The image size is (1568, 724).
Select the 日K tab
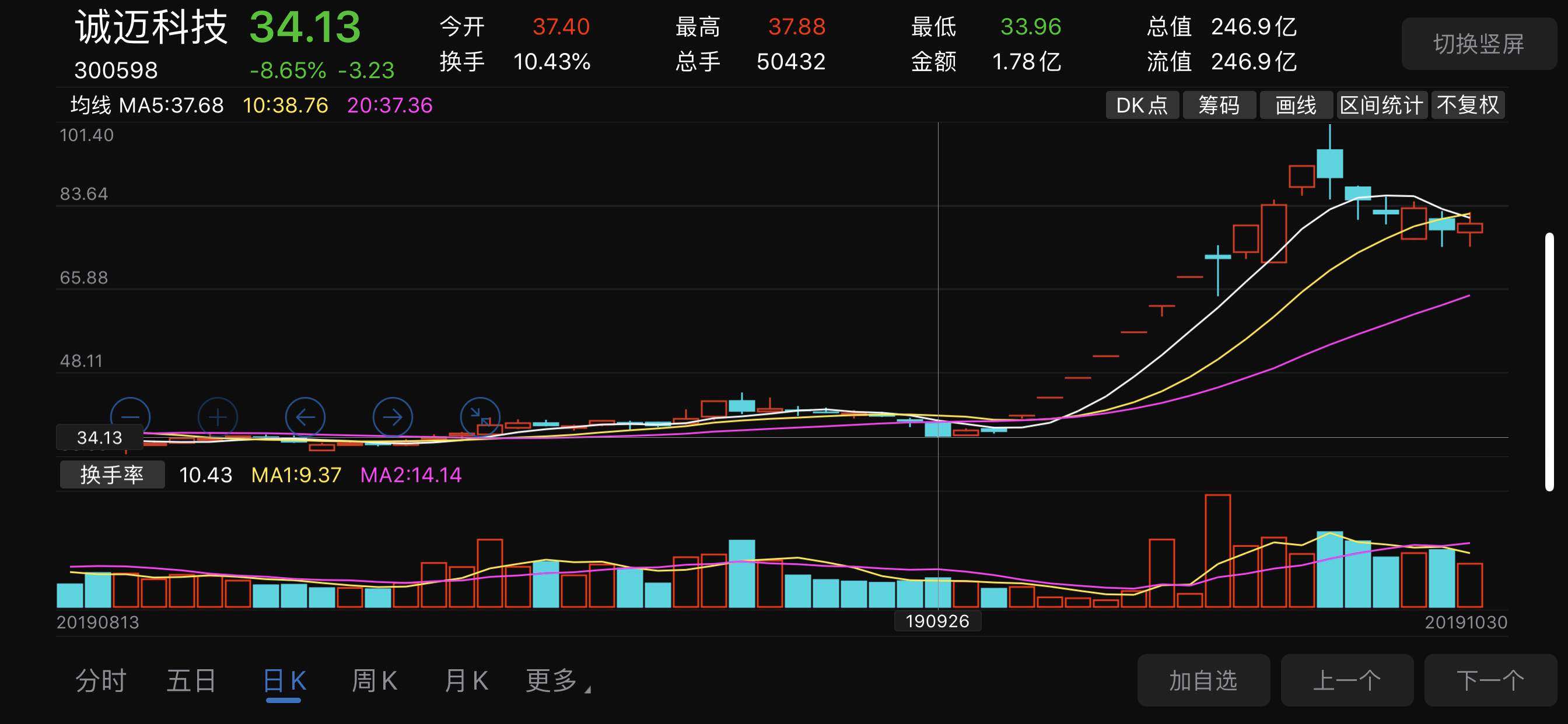(284, 680)
